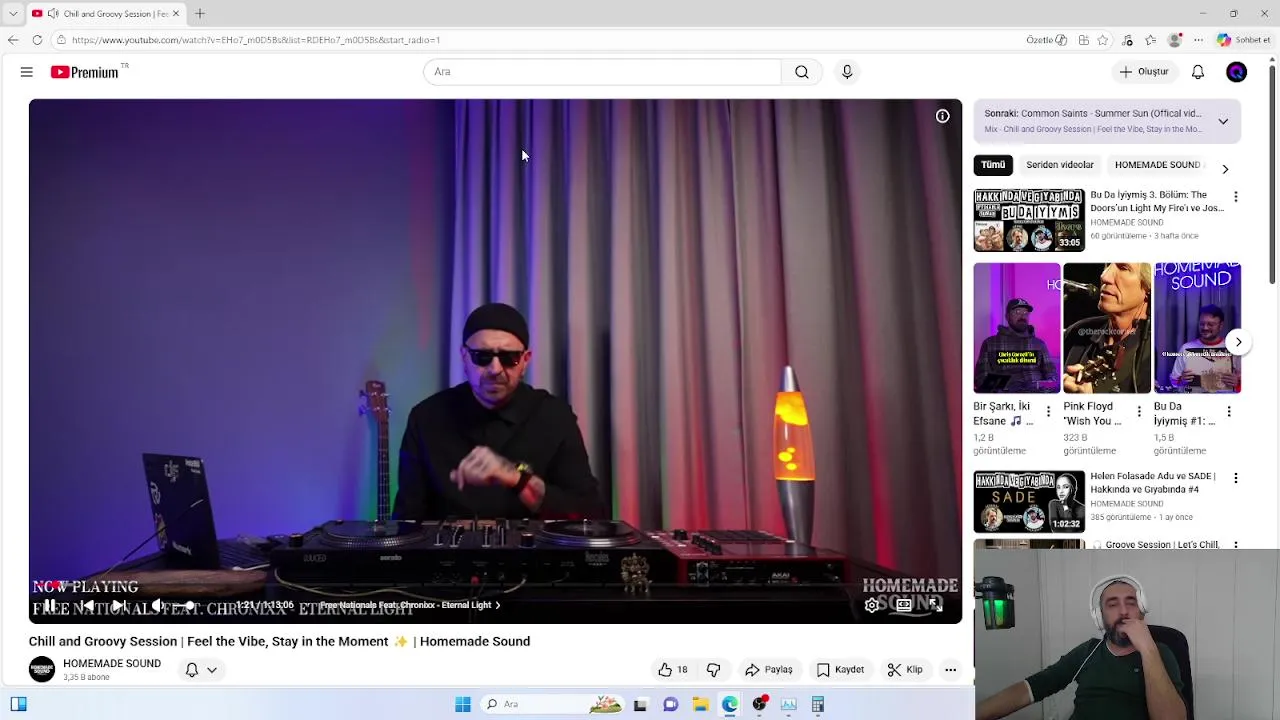Screen dimensions: 1280x720
Task: Skip to the previous video
Action: point(87,605)
